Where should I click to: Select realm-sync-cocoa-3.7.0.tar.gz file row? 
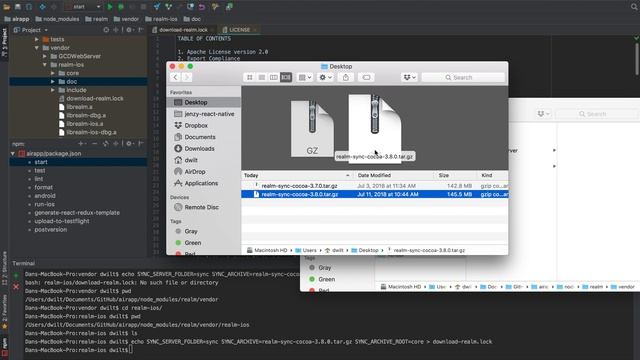[x=375, y=186]
